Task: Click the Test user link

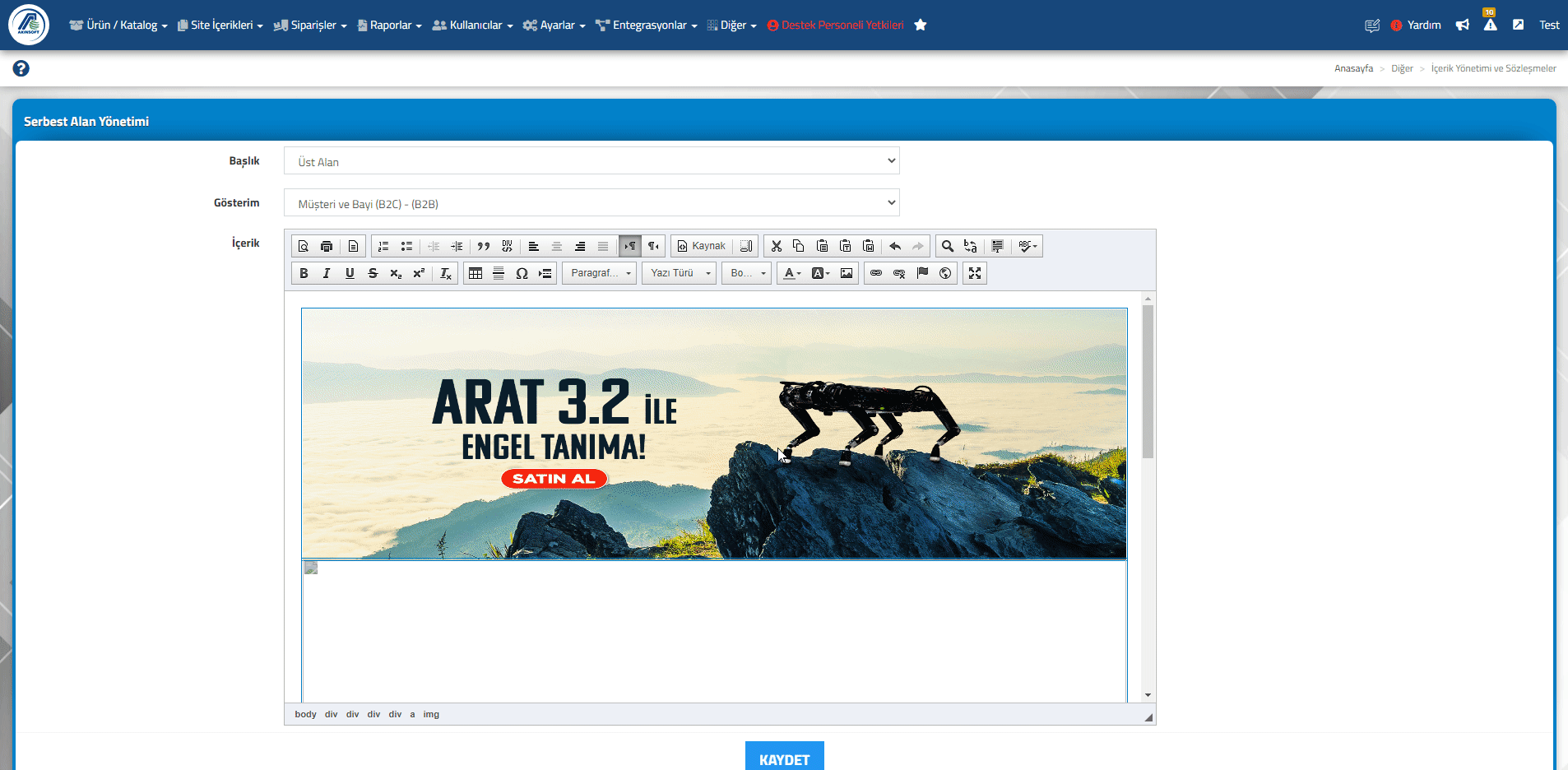Action: pyautogui.click(x=1549, y=26)
